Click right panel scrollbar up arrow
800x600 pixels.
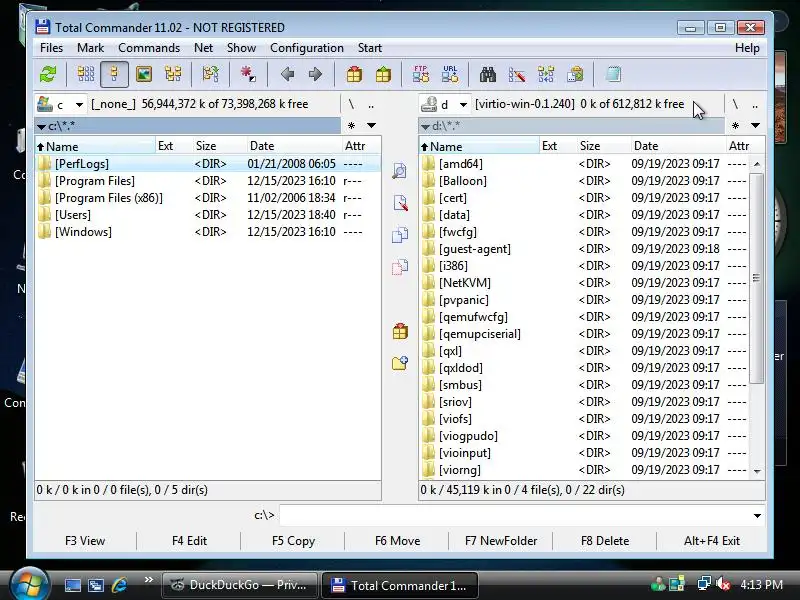(x=757, y=164)
